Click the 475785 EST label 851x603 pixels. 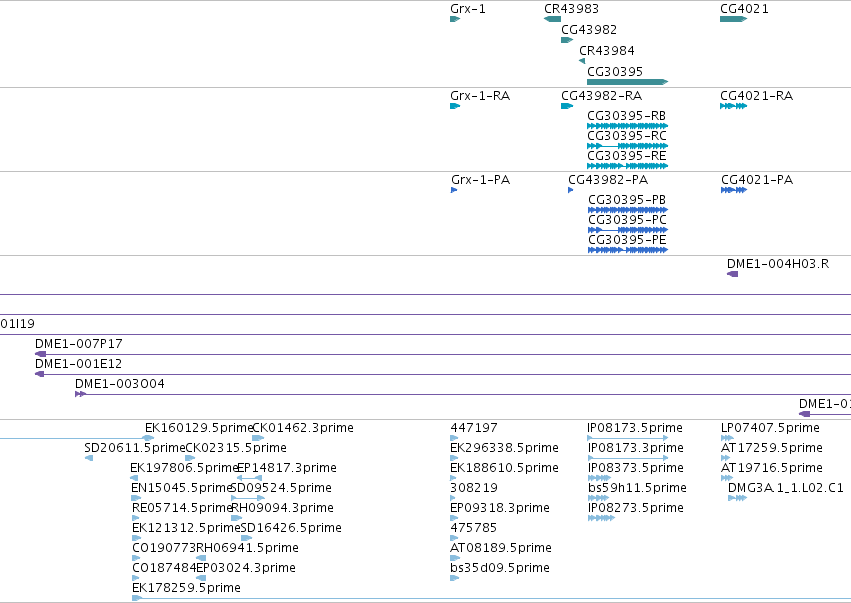(x=473, y=528)
